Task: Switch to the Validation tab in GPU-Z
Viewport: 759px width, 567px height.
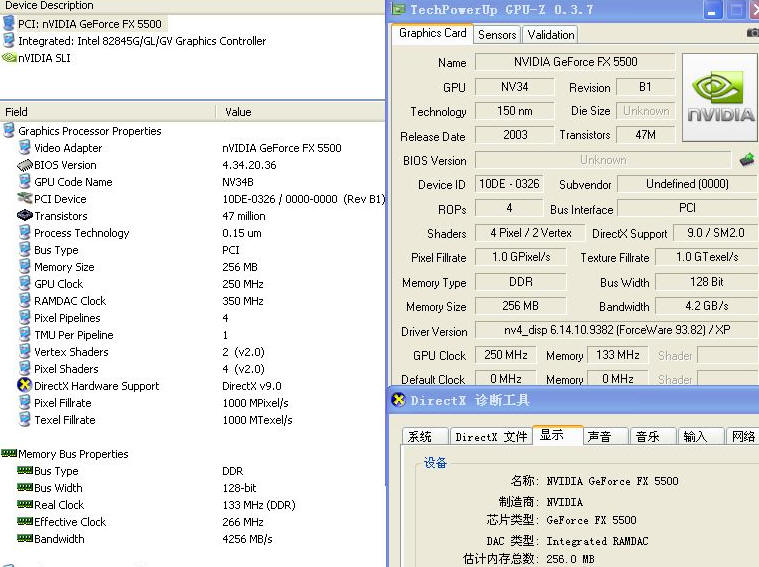Action: [x=551, y=35]
